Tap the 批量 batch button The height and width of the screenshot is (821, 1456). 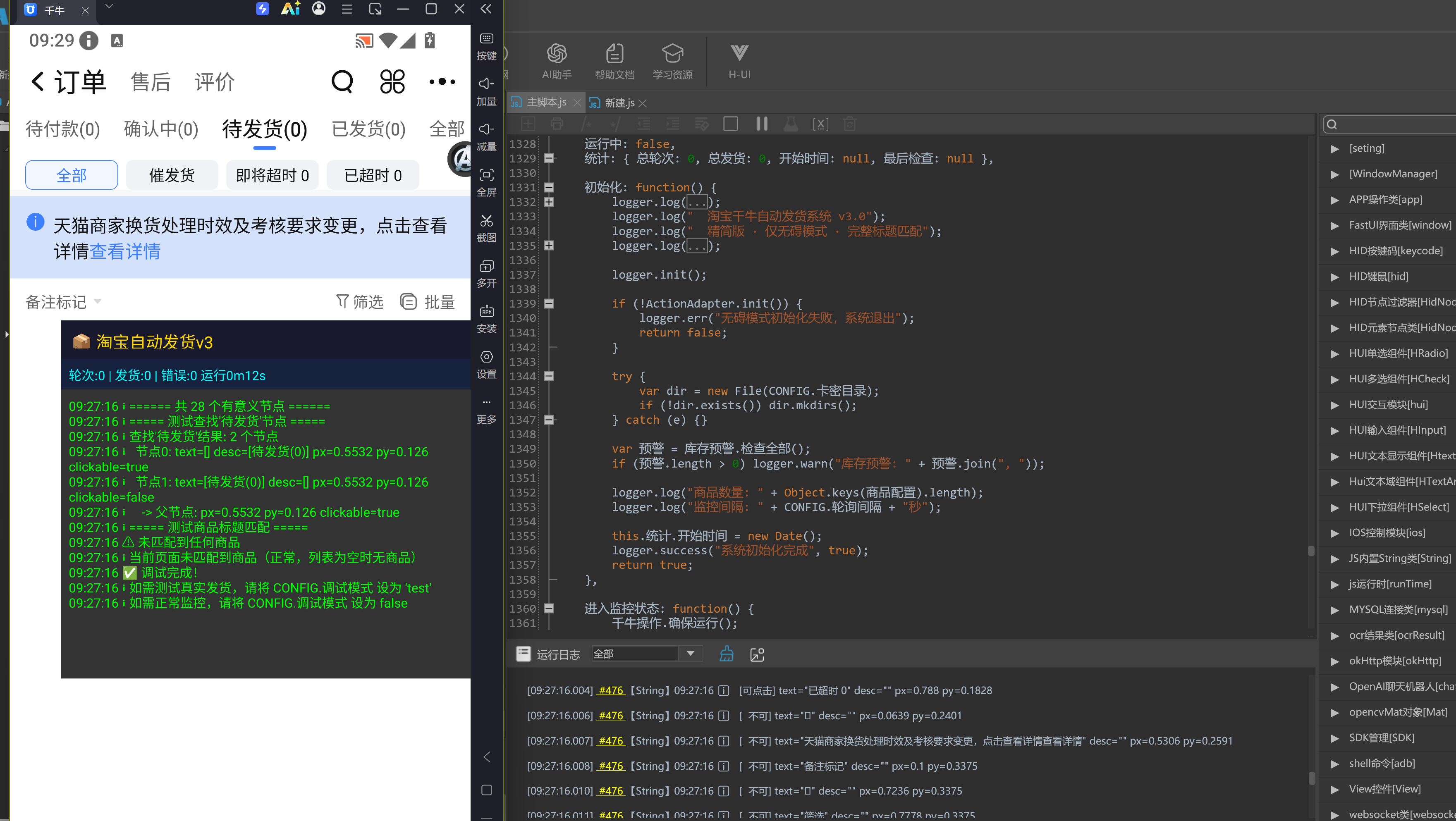[428, 302]
